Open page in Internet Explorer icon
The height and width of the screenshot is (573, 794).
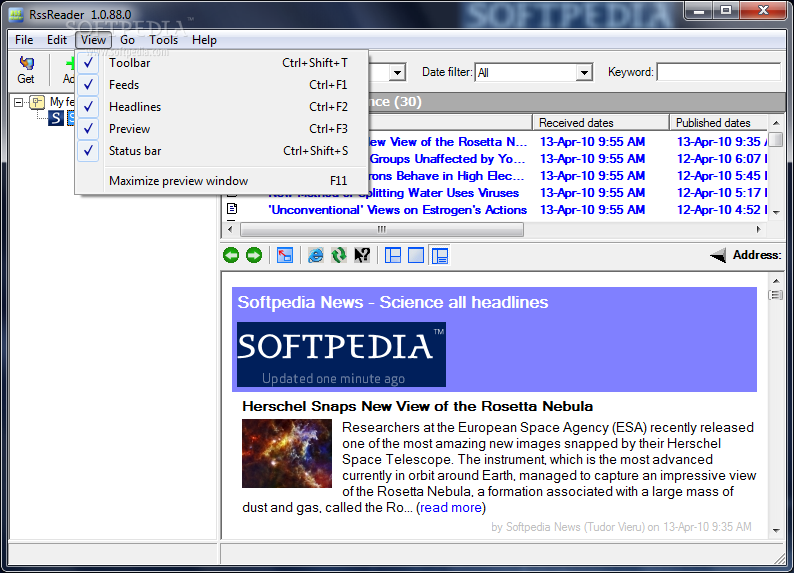[316, 255]
